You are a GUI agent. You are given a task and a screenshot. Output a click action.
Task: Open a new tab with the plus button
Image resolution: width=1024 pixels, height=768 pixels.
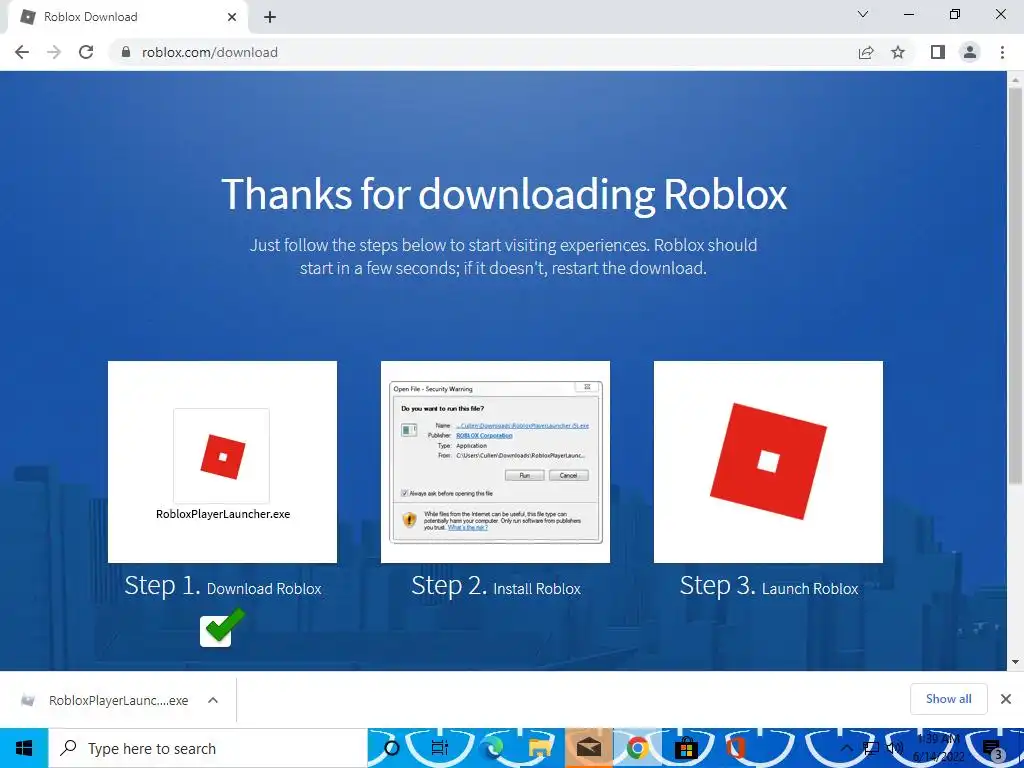point(270,18)
